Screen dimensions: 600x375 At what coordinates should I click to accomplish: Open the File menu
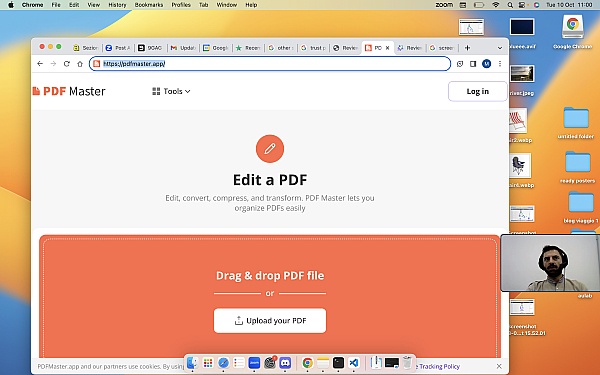pyautogui.click(x=56, y=5)
